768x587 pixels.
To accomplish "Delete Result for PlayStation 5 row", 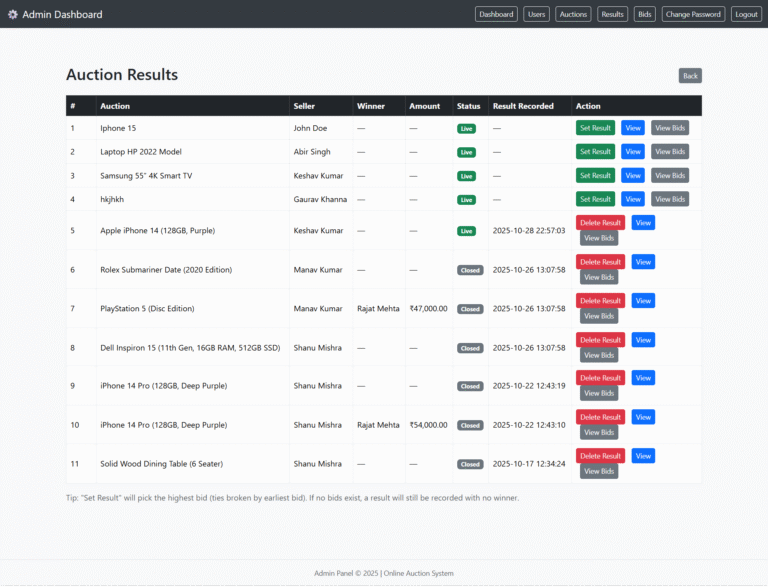I will click(600, 300).
